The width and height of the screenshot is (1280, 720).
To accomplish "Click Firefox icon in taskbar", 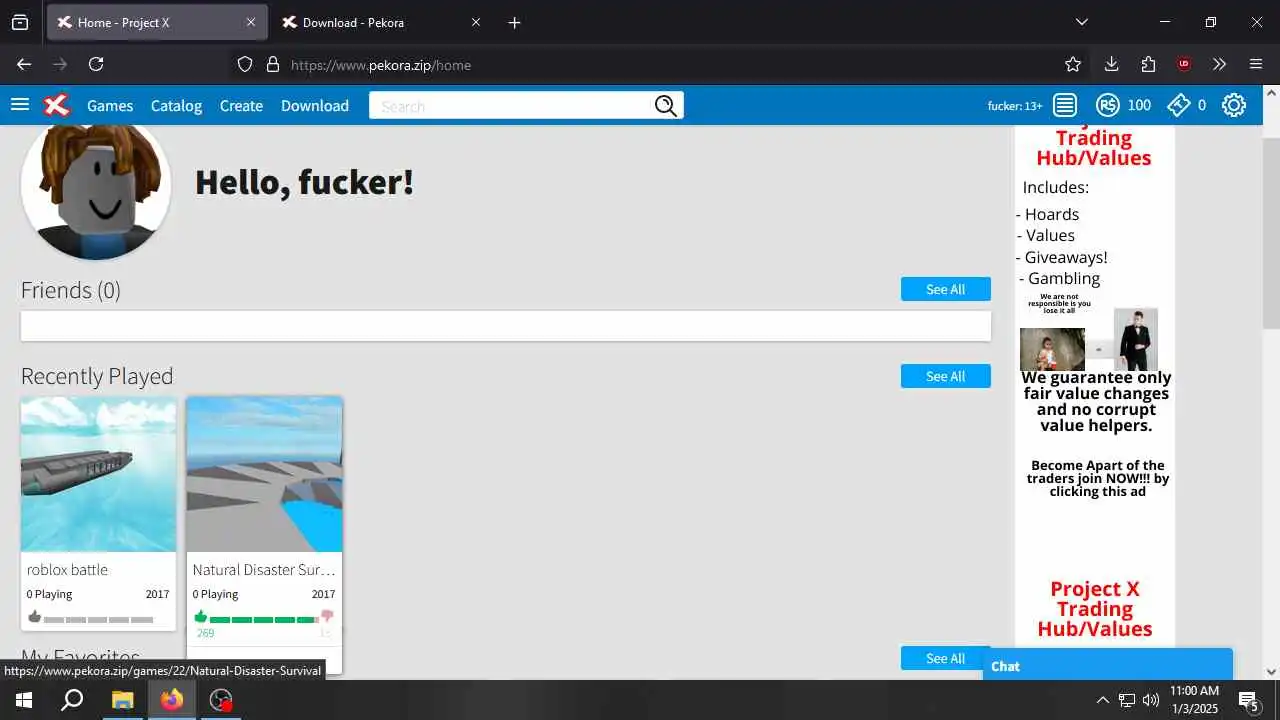I will [172, 700].
